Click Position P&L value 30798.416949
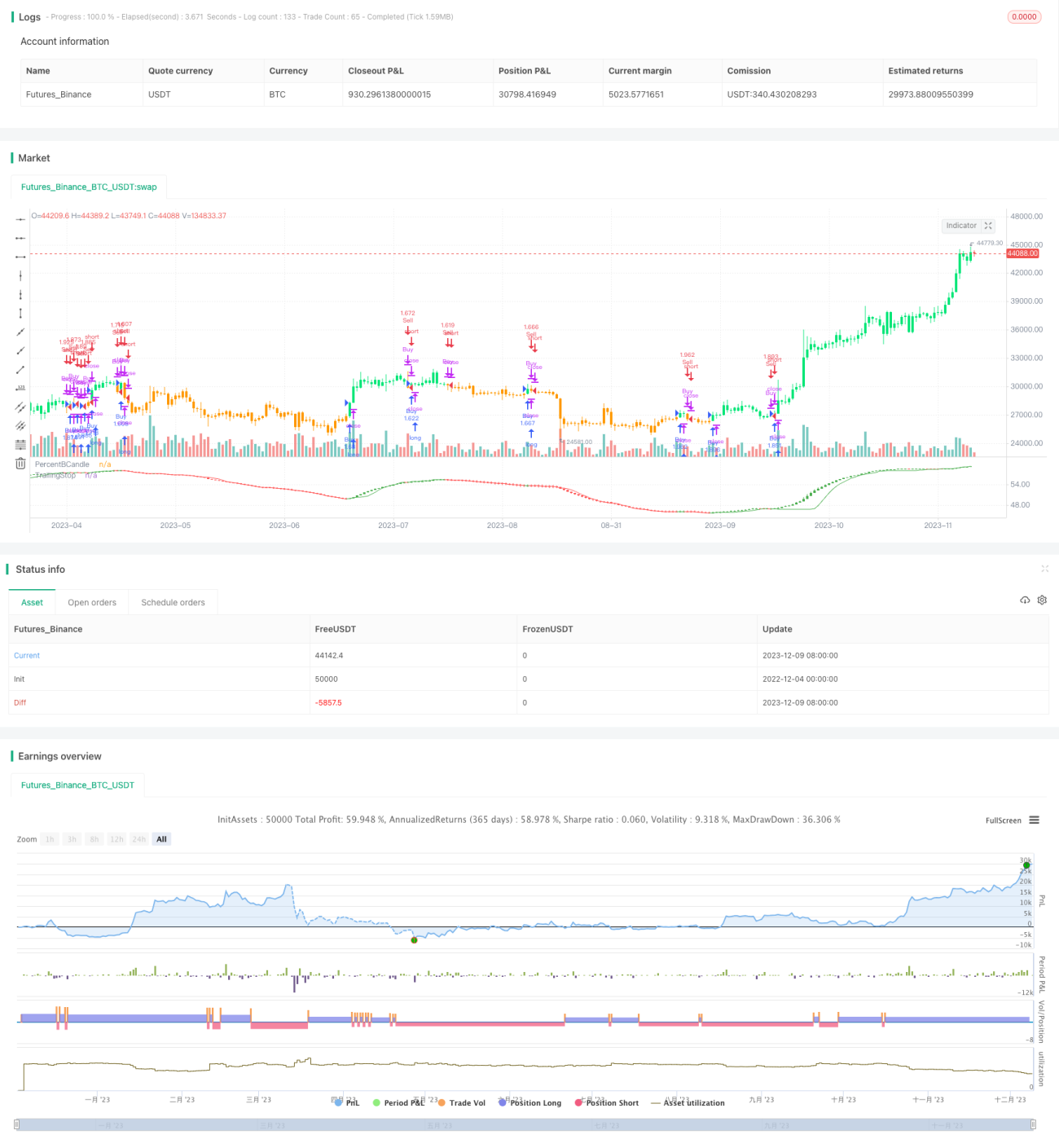This screenshot has width=1059, height=1148. pyautogui.click(x=527, y=95)
